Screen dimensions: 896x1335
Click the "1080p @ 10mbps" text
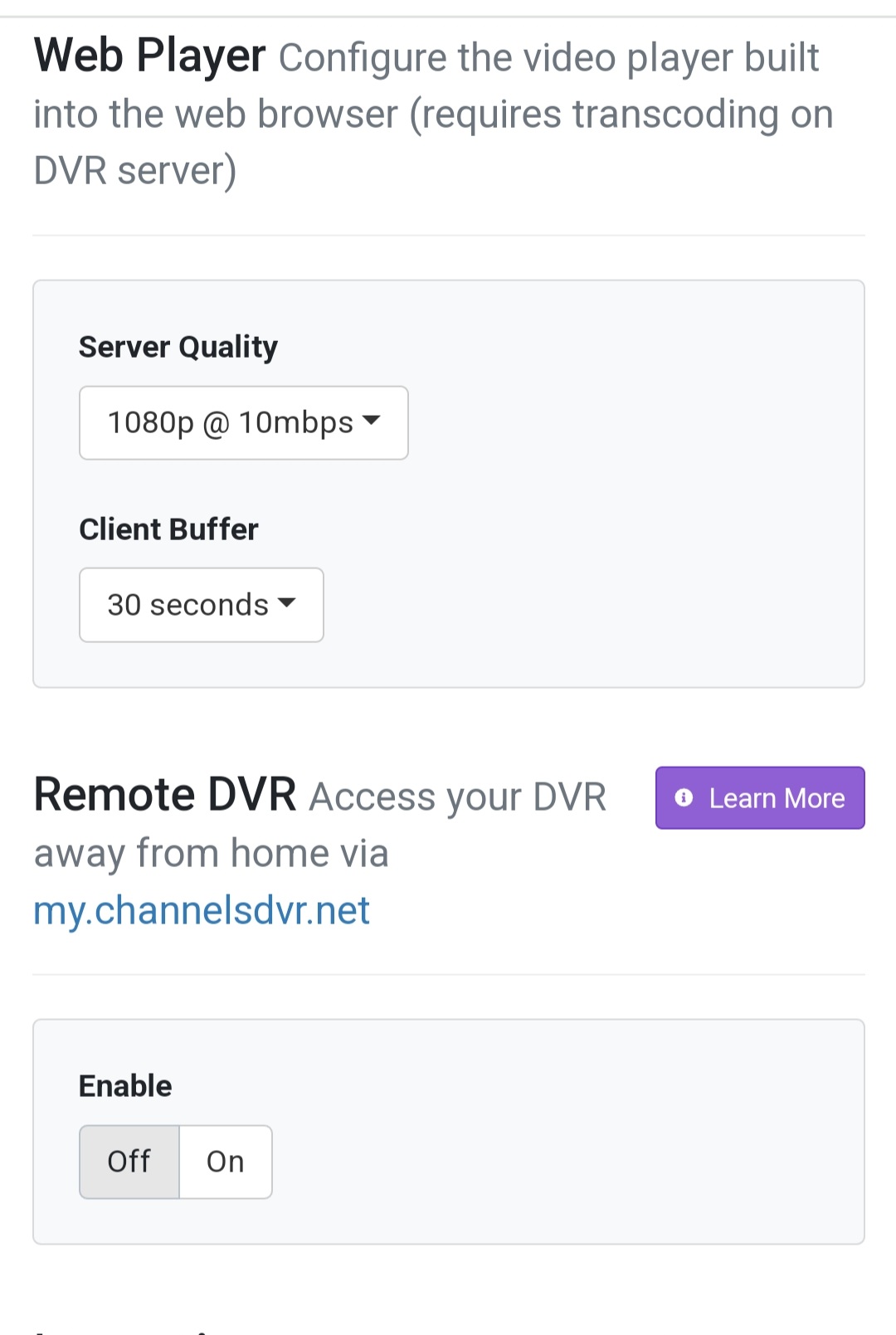(x=230, y=422)
